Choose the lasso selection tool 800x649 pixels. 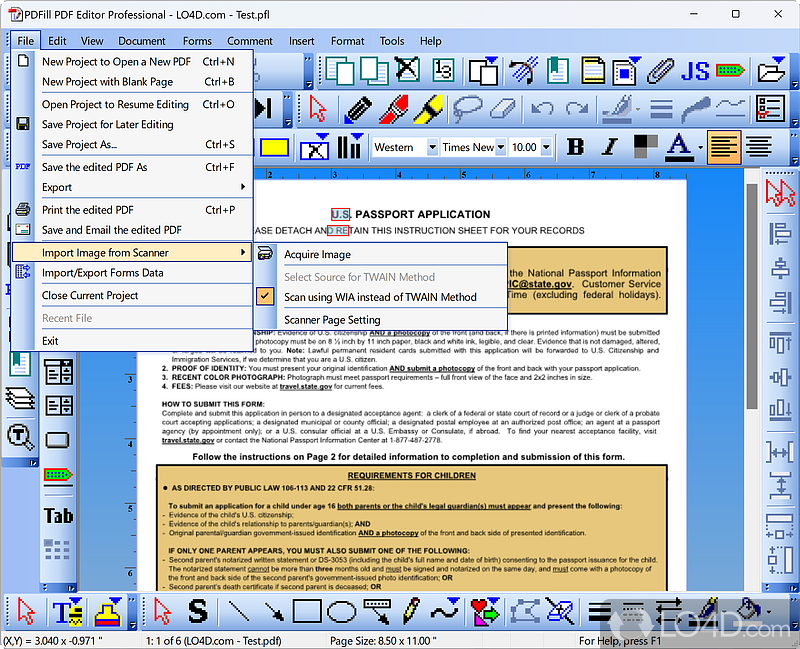[x=466, y=109]
